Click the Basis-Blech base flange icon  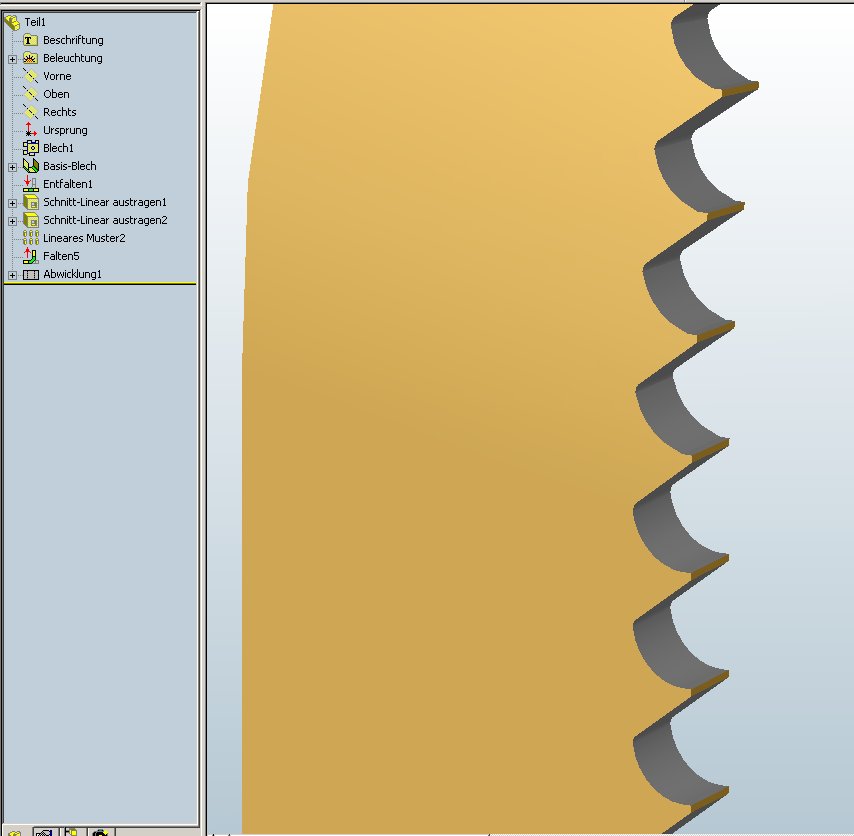click(30, 166)
